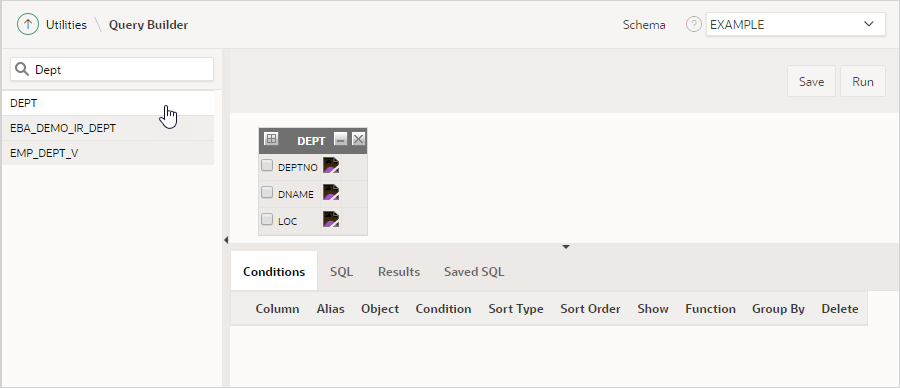Open the Saved SQL tab
Image resolution: width=900 pixels, height=388 pixels.
[x=474, y=271]
